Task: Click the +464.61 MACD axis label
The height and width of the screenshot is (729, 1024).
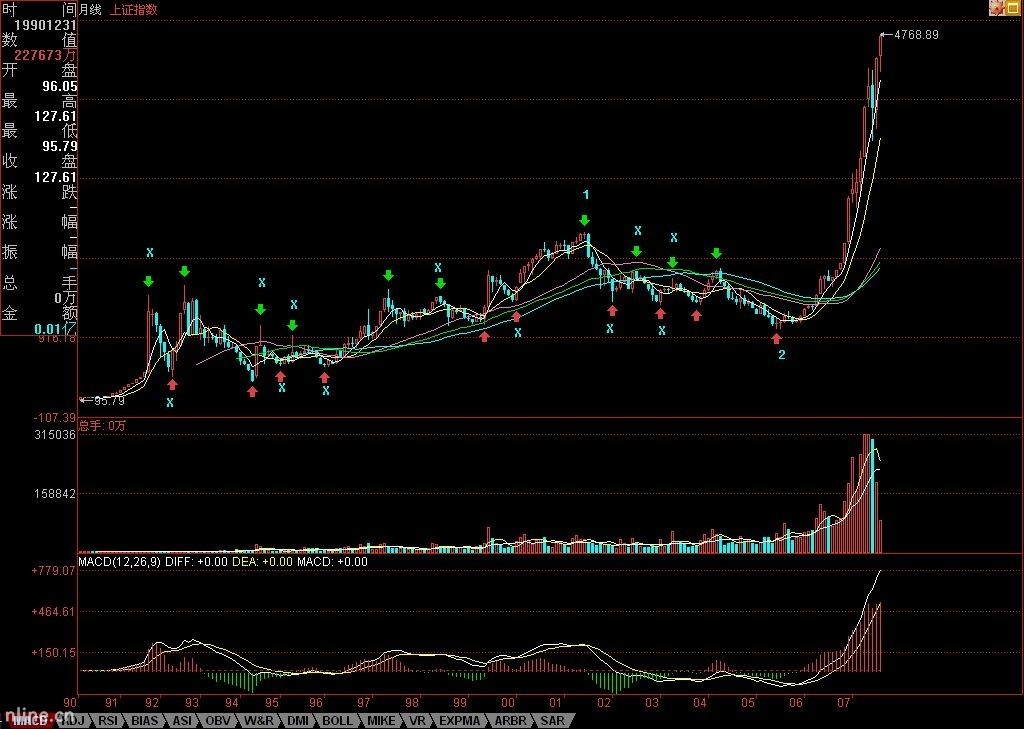Action: click(54, 612)
